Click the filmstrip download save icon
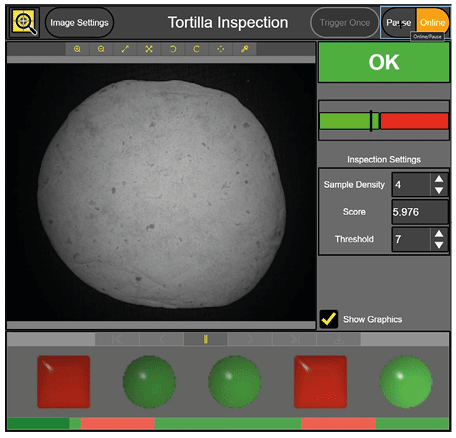Viewport: 456px width, 438px height. (339, 339)
